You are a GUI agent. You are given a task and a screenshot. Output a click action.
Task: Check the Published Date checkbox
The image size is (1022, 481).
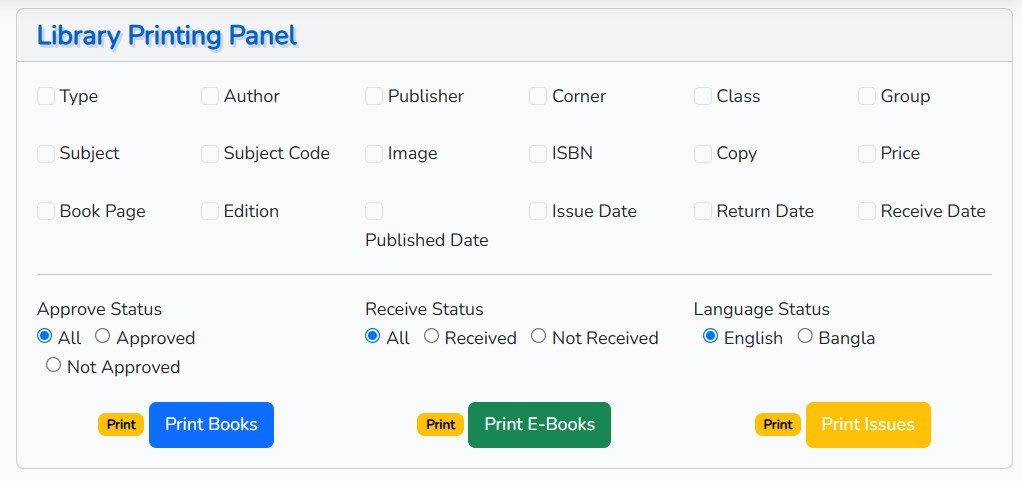[374, 211]
